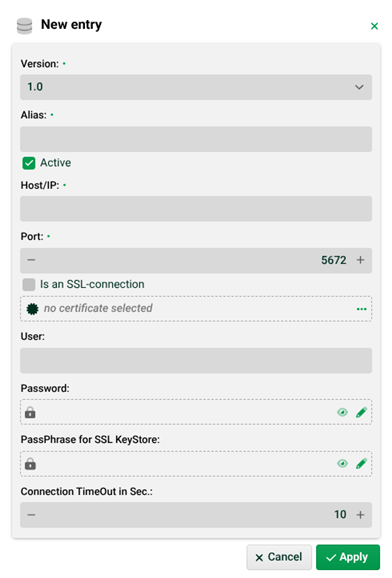The width and height of the screenshot is (392, 578).
Task: Click the Apply button
Action: pos(348,557)
